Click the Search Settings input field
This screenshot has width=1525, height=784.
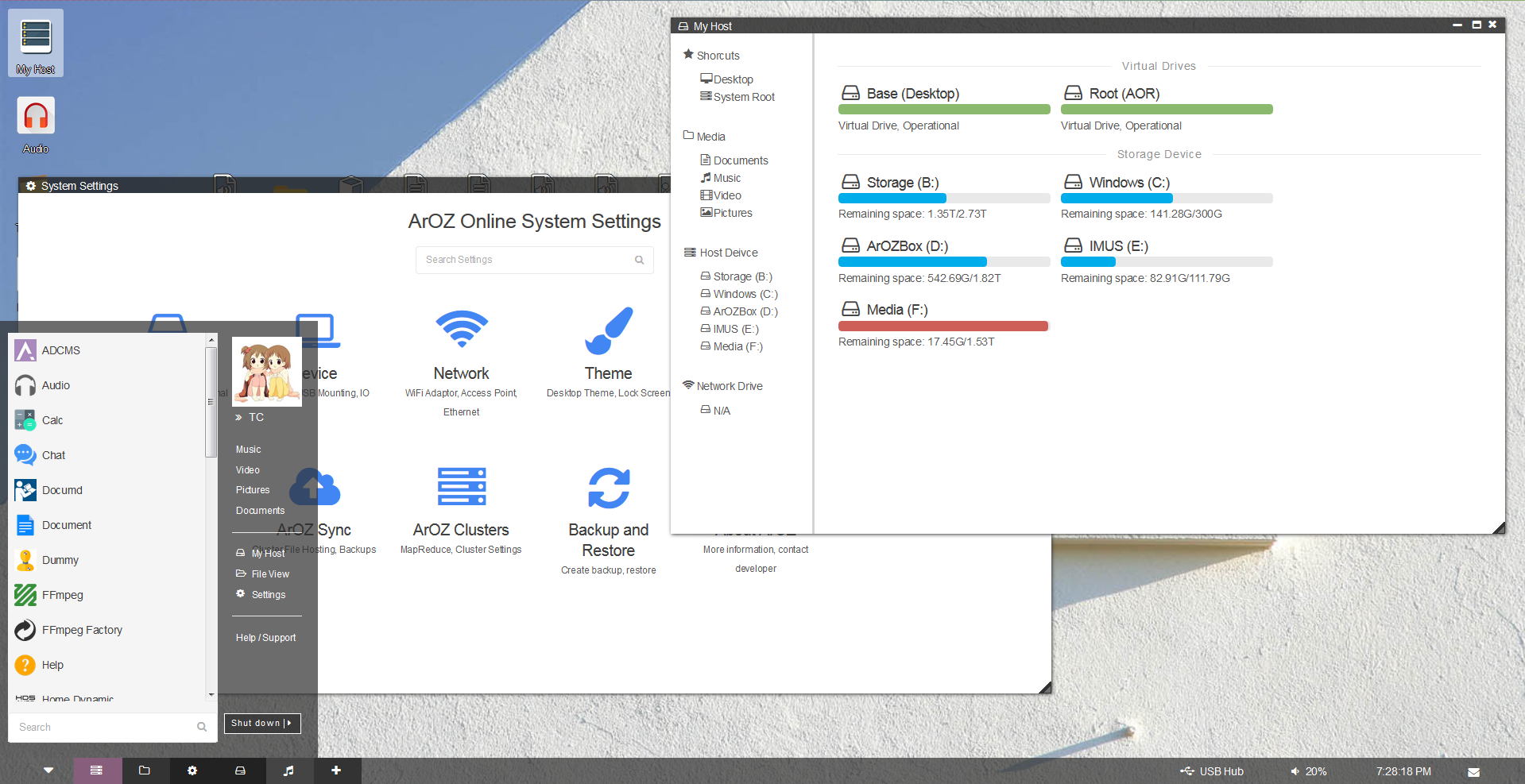(x=534, y=260)
